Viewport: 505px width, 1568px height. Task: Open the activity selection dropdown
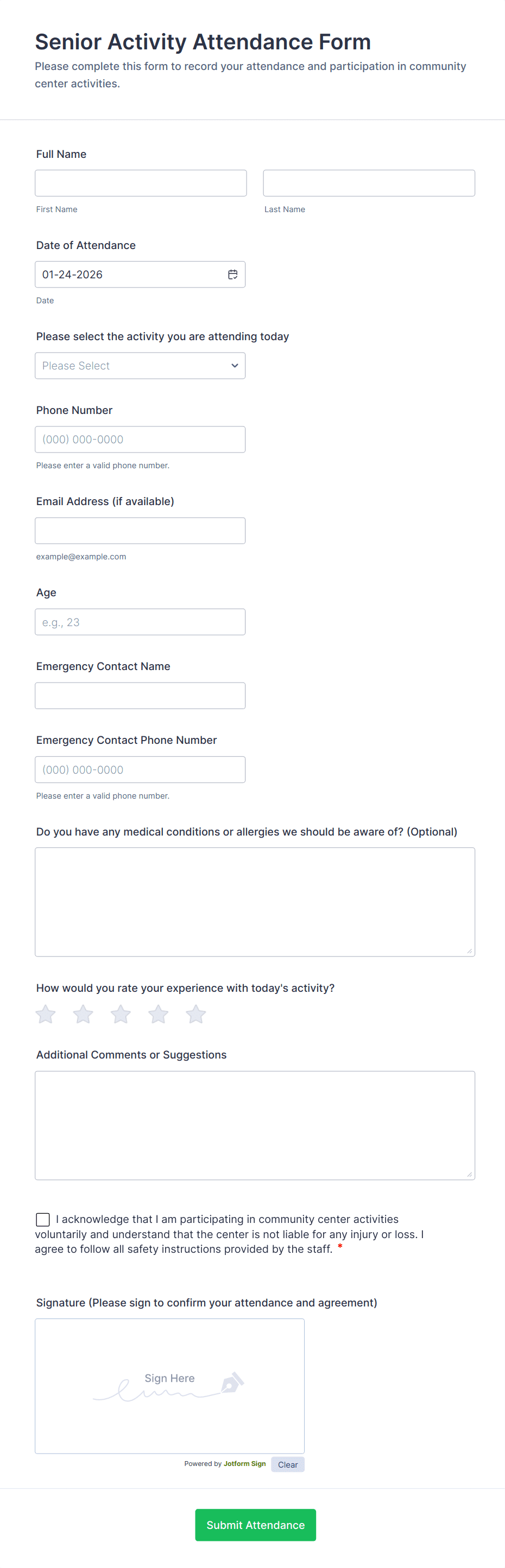pyautogui.click(x=140, y=365)
